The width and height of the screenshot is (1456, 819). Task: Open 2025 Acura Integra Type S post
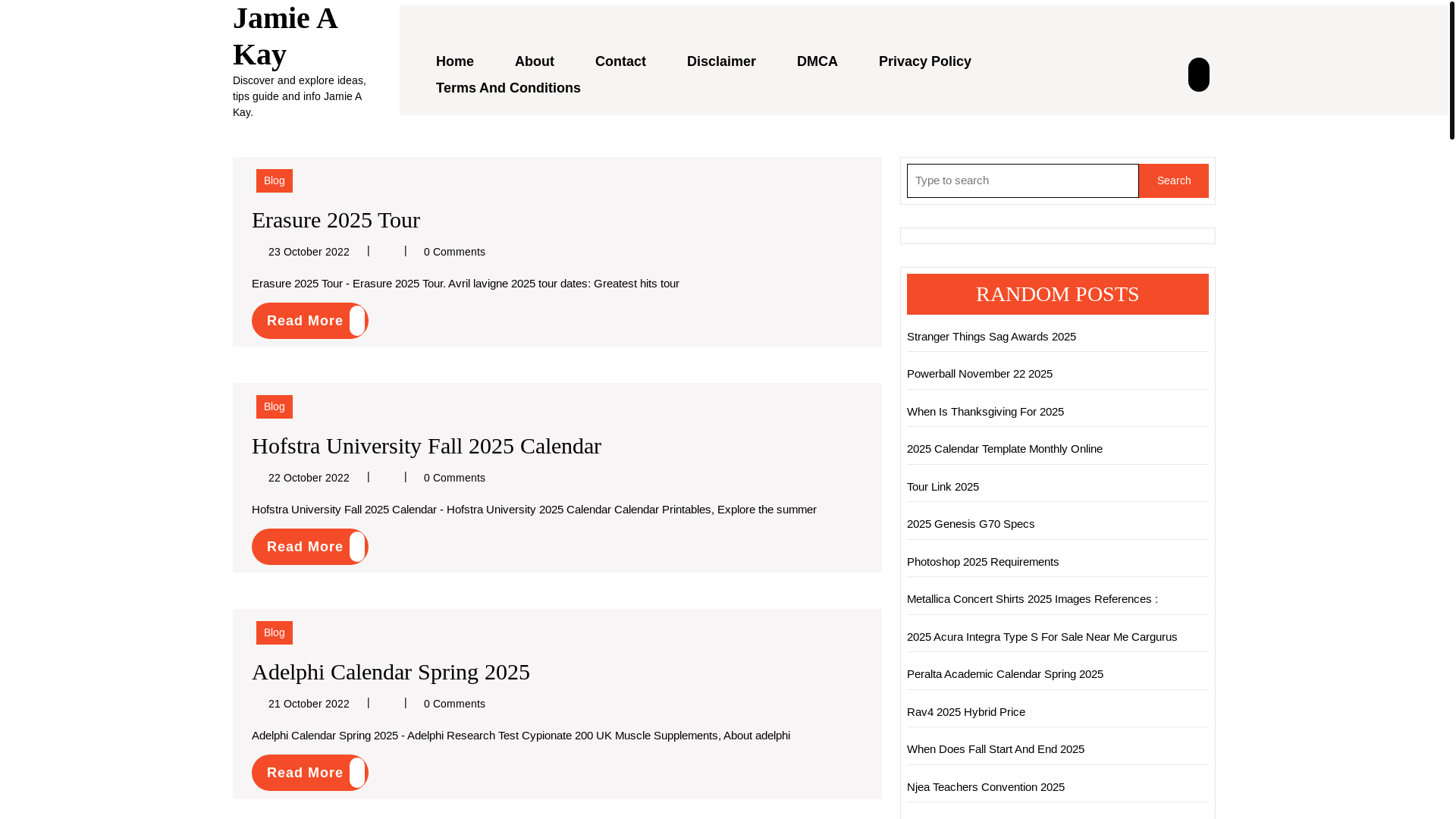(1042, 637)
